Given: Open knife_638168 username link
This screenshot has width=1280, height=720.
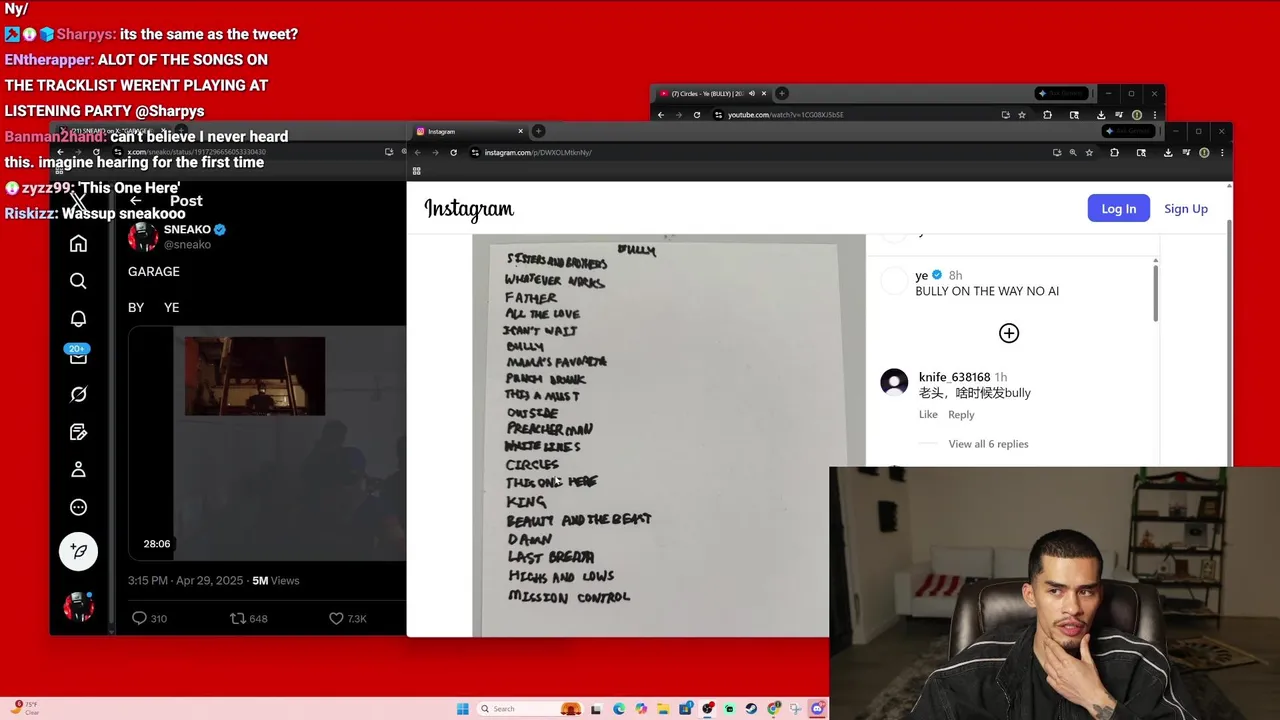Looking at the screenshot, I should click(x=954, y=377).
